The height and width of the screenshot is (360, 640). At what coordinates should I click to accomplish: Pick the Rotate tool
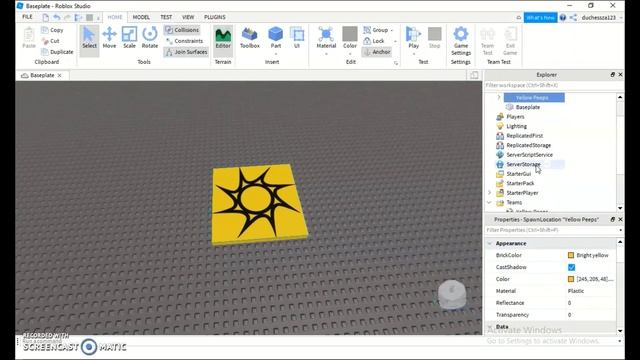pyautogui.click(x=150, y=38)
